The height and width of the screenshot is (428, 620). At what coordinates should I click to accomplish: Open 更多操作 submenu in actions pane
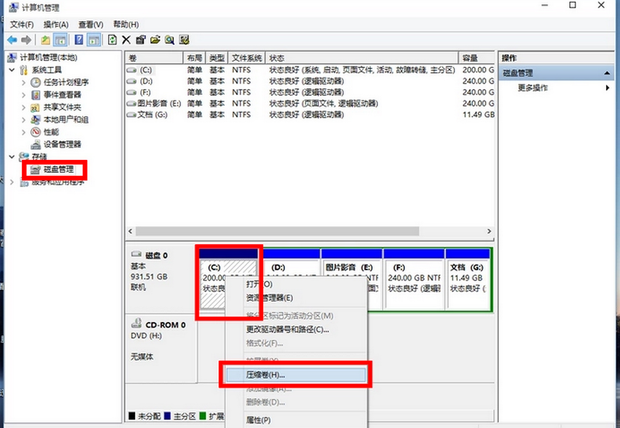click(556, 88)
